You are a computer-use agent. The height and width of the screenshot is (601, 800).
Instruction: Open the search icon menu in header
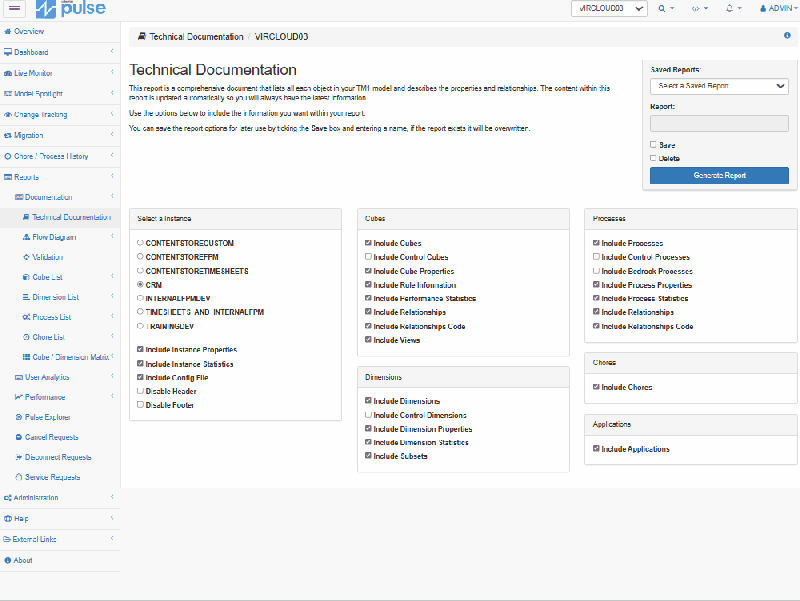[666, 8]
